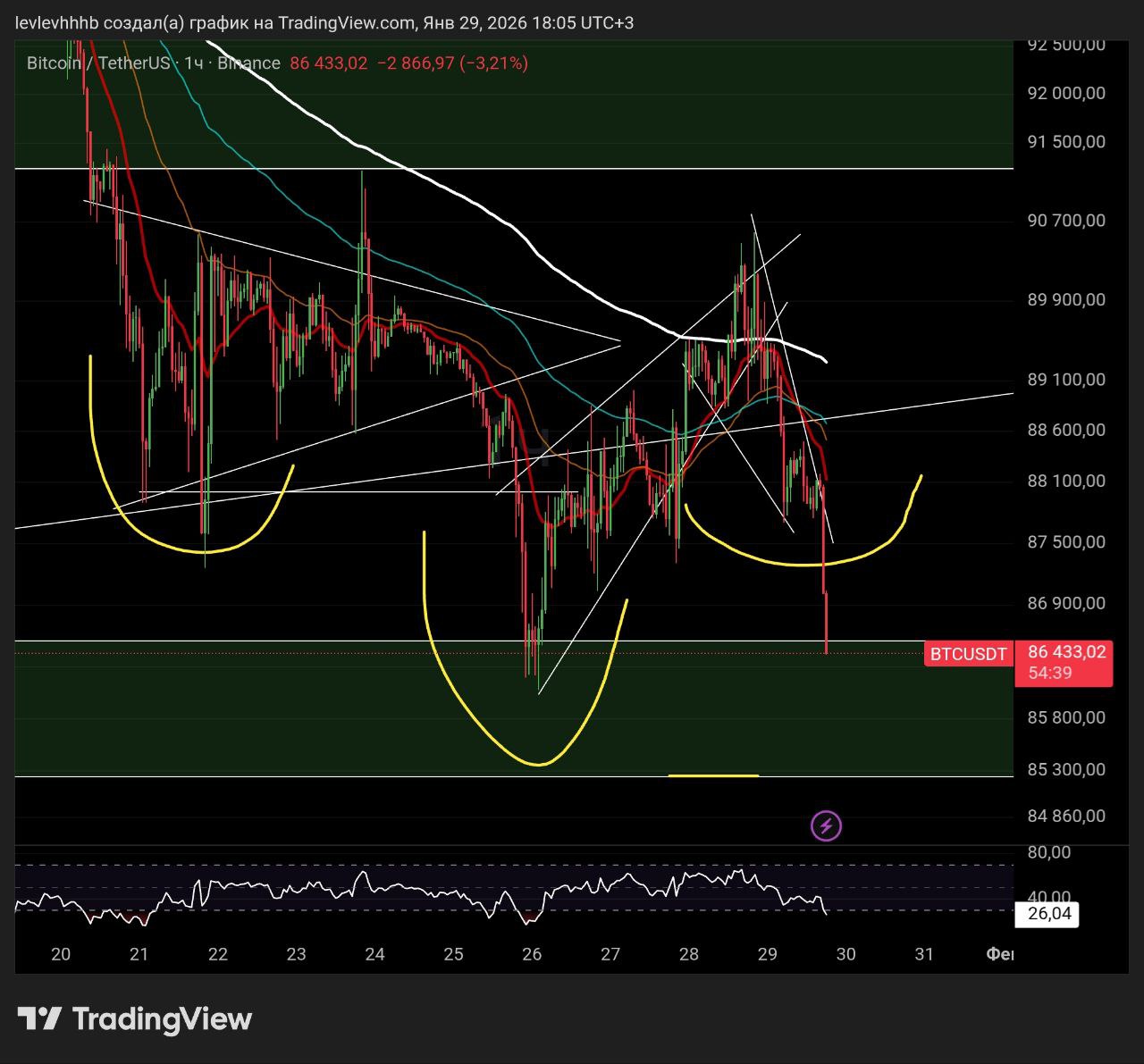The height and width of the screenshot is (1064, 1144).
Task: Click the red price change −2 866,97 (−3,21%)
Action: (452, 63)
